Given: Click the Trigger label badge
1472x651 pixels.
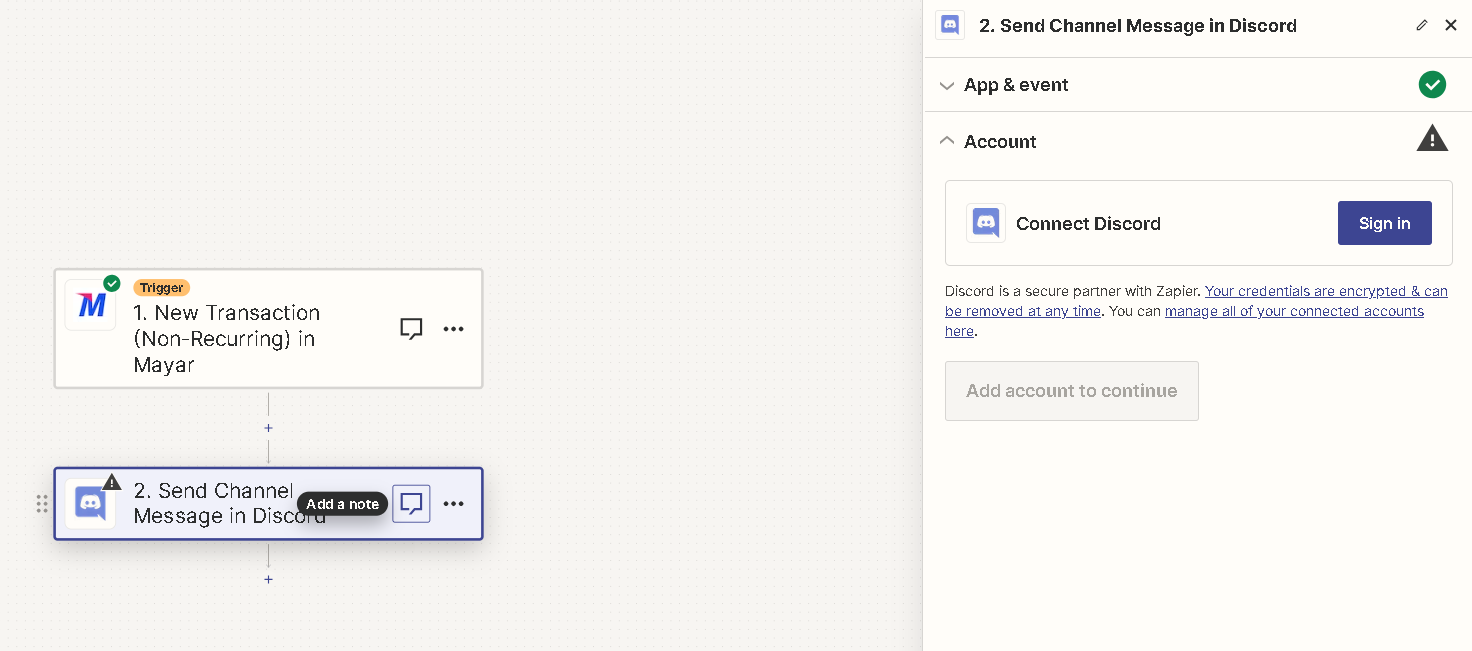Looking at the screenshot, I should 161,288.
